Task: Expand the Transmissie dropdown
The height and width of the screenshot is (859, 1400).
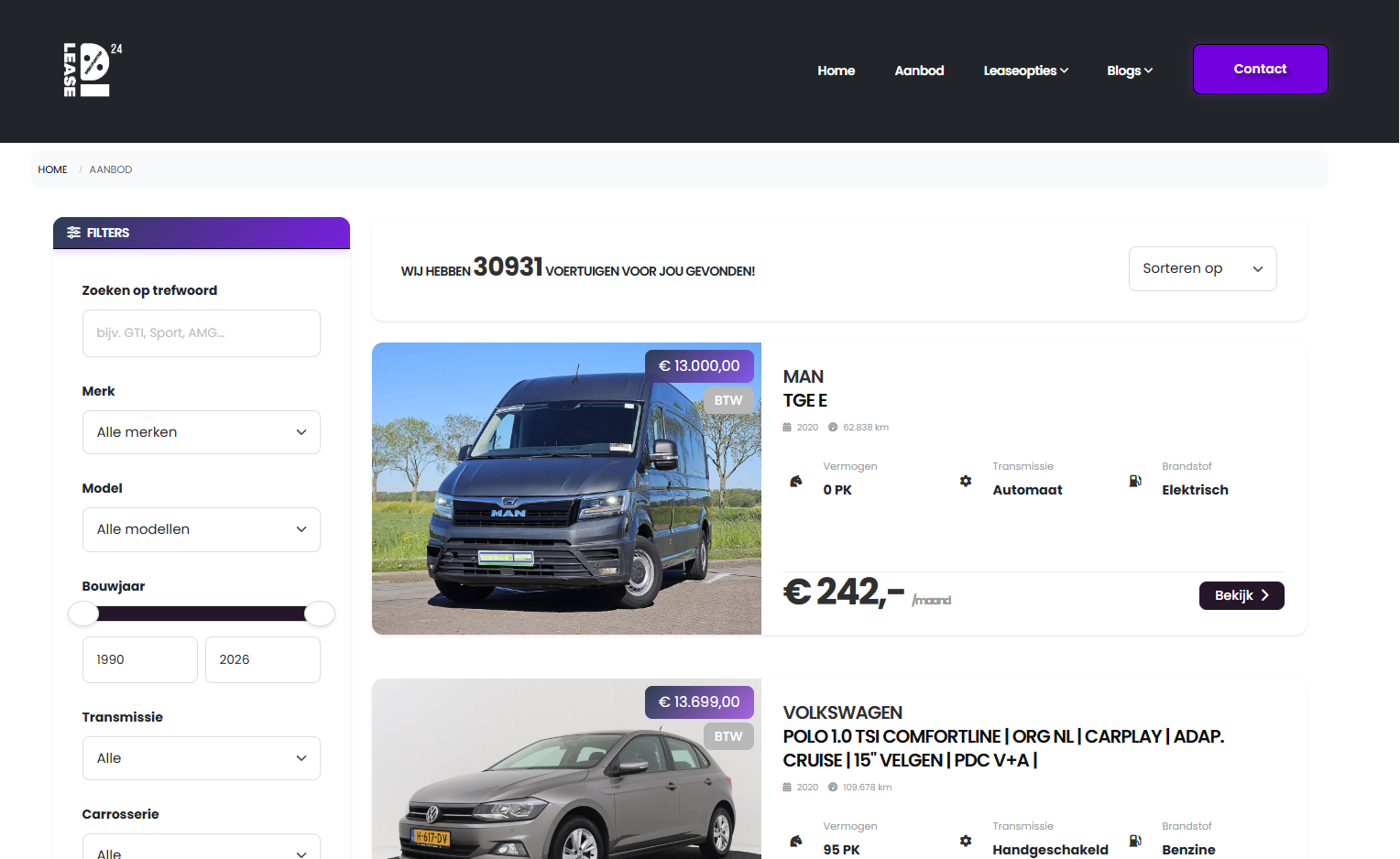Action: (x=202, y=758)
